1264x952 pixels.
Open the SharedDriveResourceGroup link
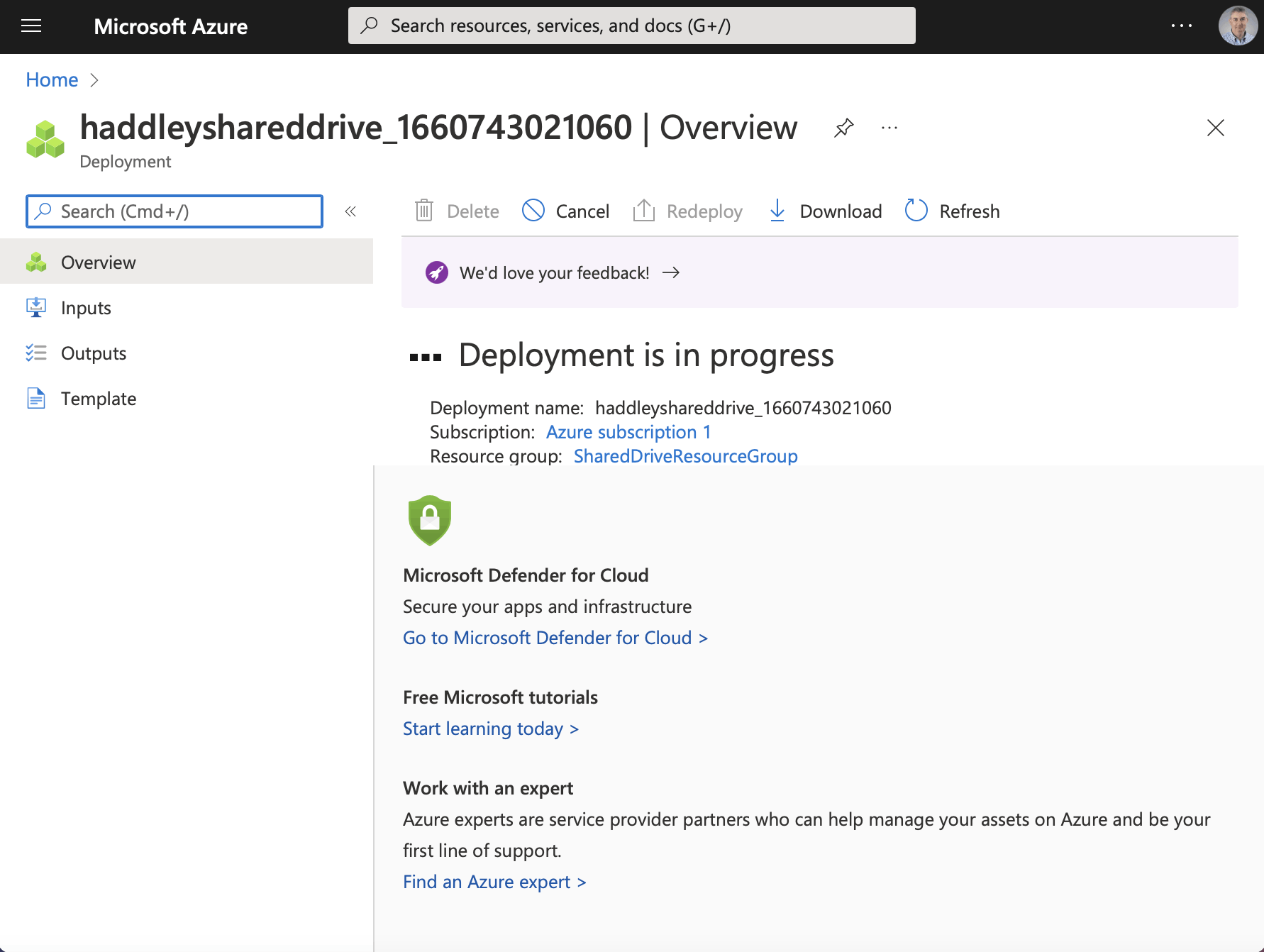pos(685,456)
